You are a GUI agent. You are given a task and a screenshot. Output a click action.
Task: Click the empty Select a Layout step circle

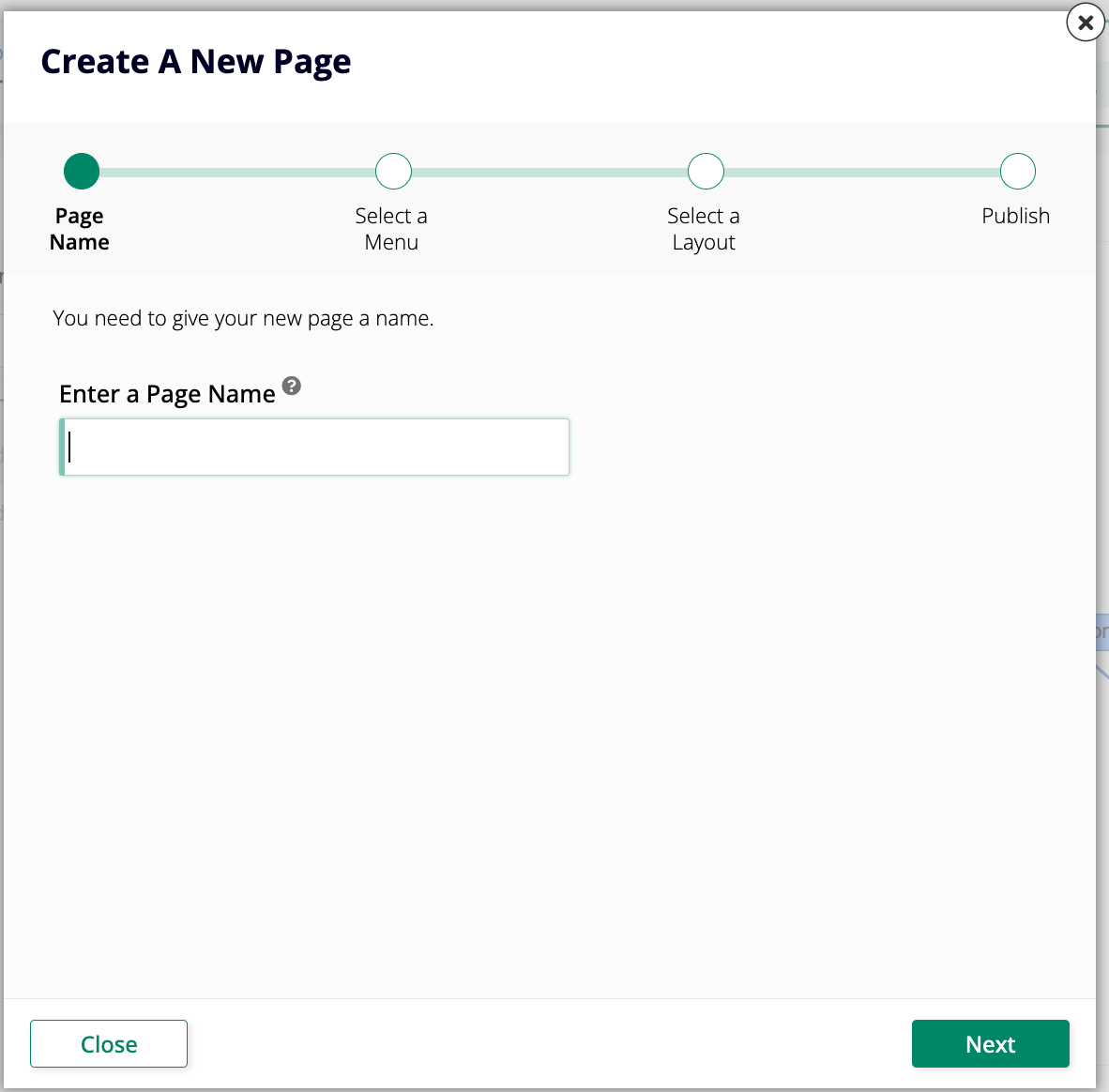click(x=706, y=171)
